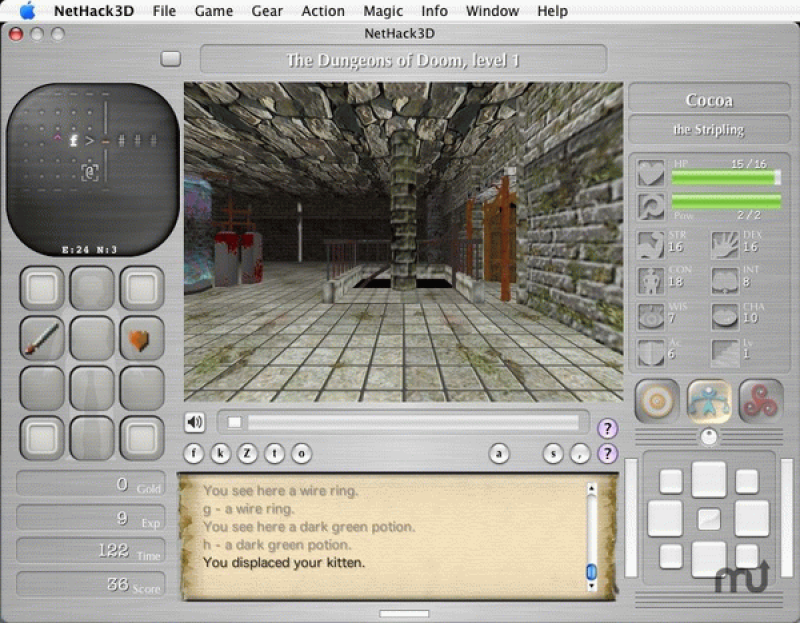Toggle the speaker sound icon
Image resolution: width=800 pixels, height=623 pixels.
click(x=195, y=422)
